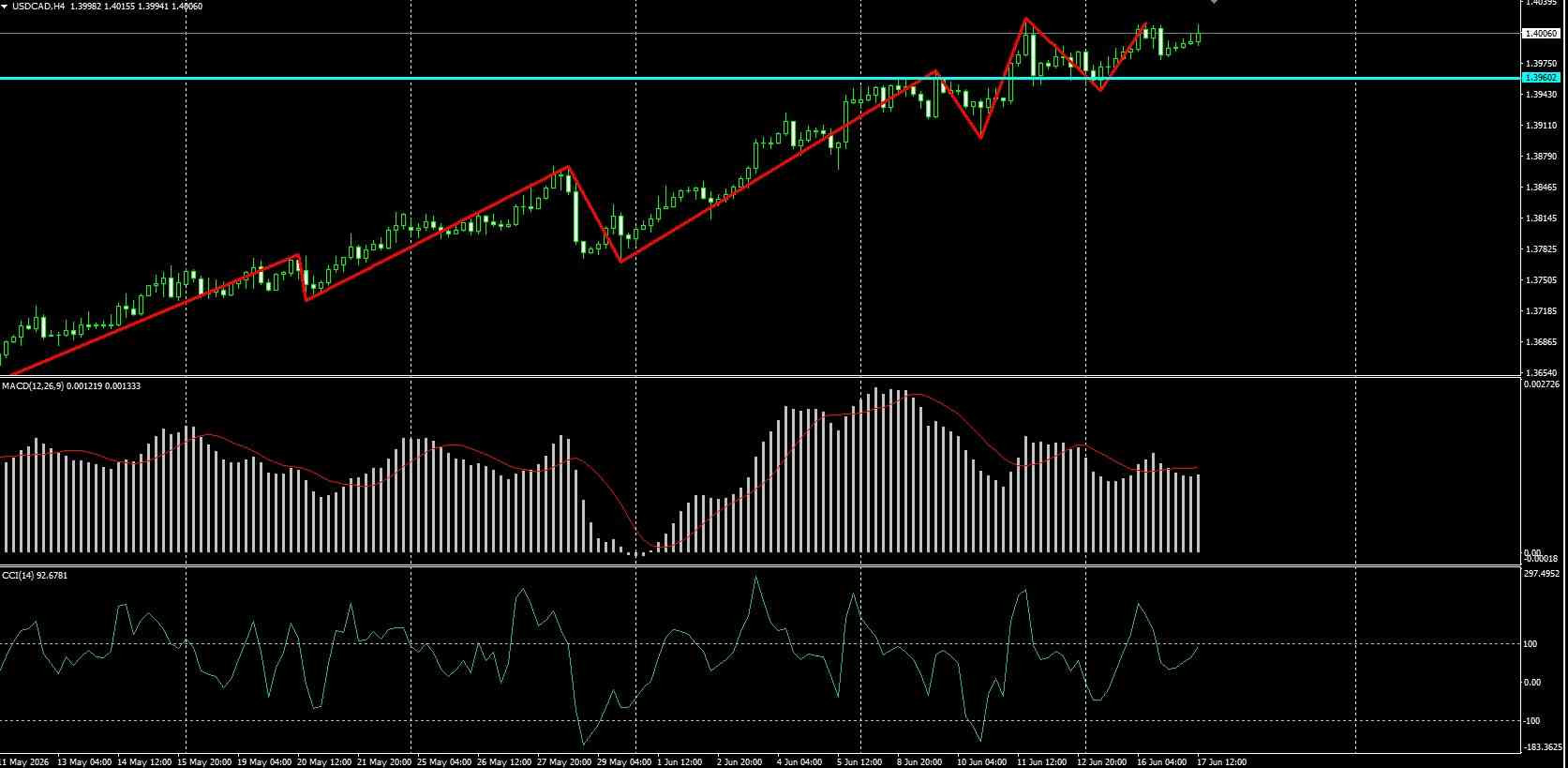The height and width of the screenshot is (768, 1568).
Task: Click the white 1.40060 current price label
Action: (1541, 33)
